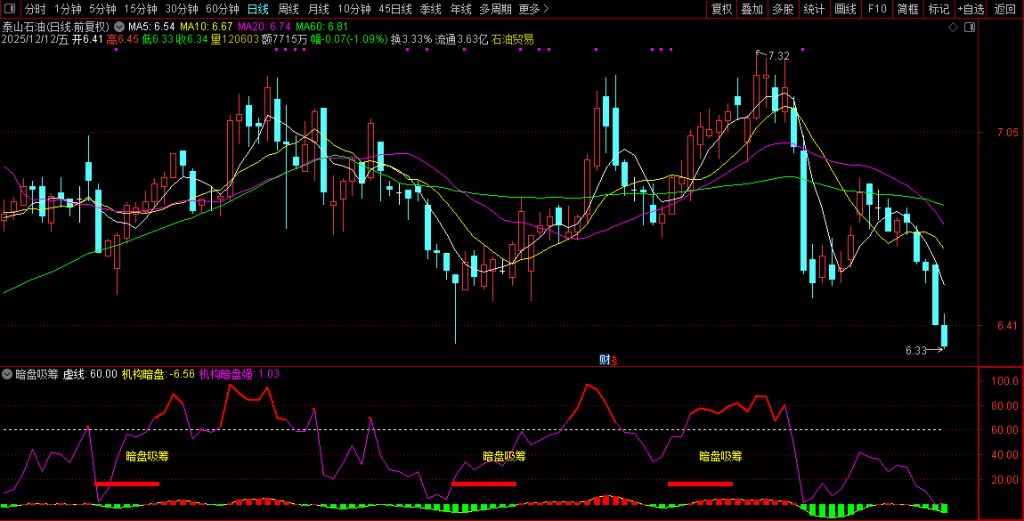Expand 更多 periods menu
This screenshot has width=1024, height=521.
534,9
